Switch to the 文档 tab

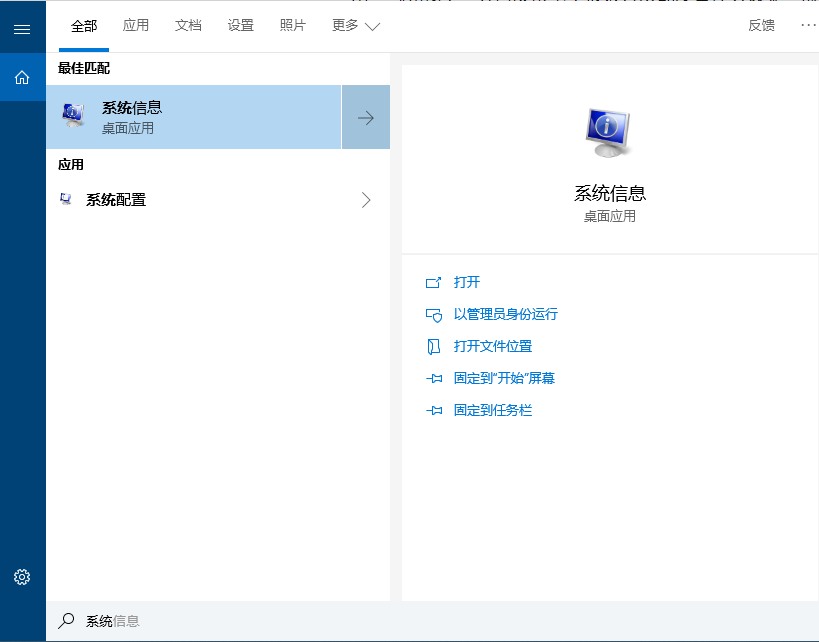point(188,26)
